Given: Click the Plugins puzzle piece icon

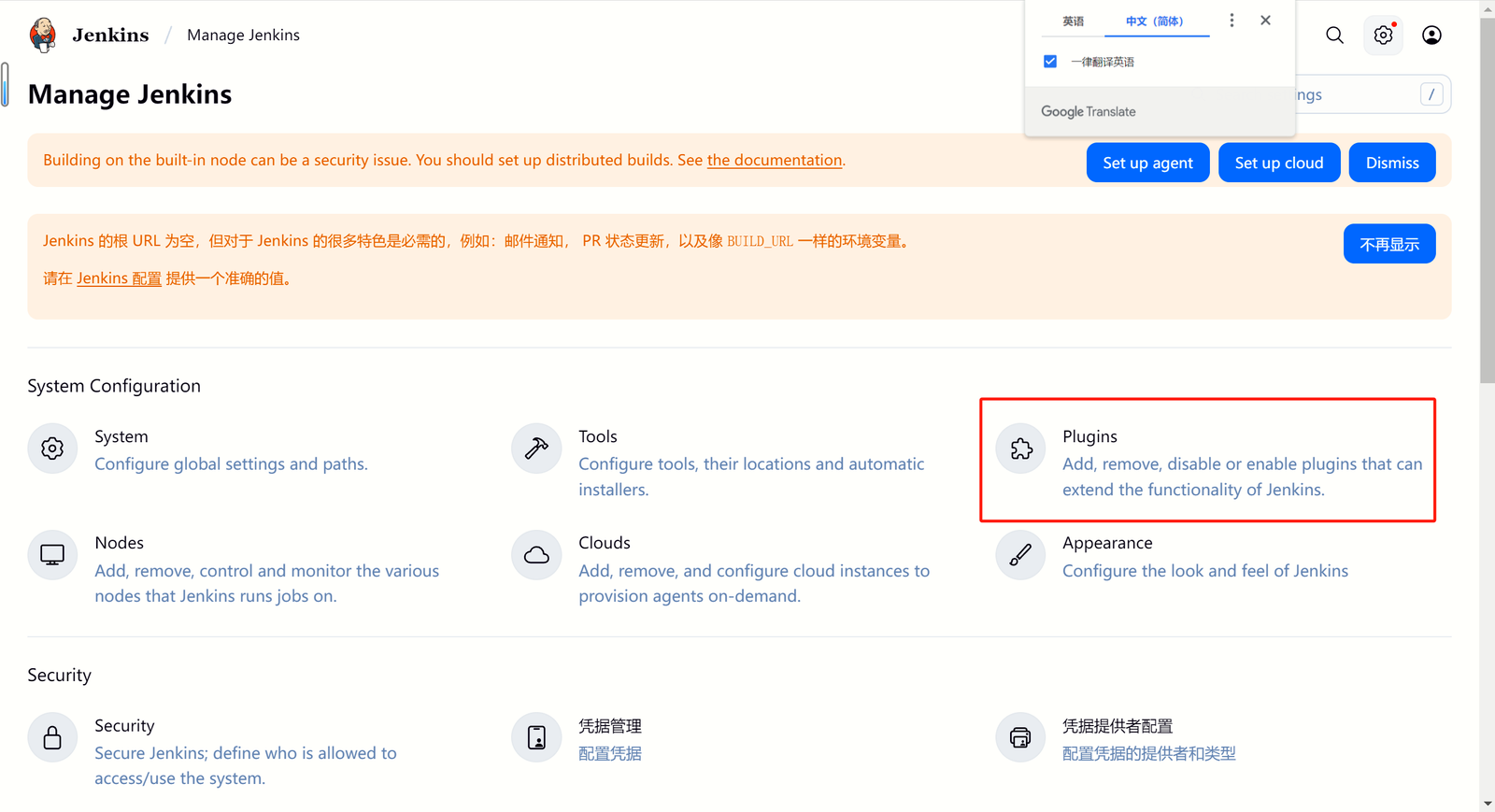Looking at the screenshot, I should (1020, 449).
